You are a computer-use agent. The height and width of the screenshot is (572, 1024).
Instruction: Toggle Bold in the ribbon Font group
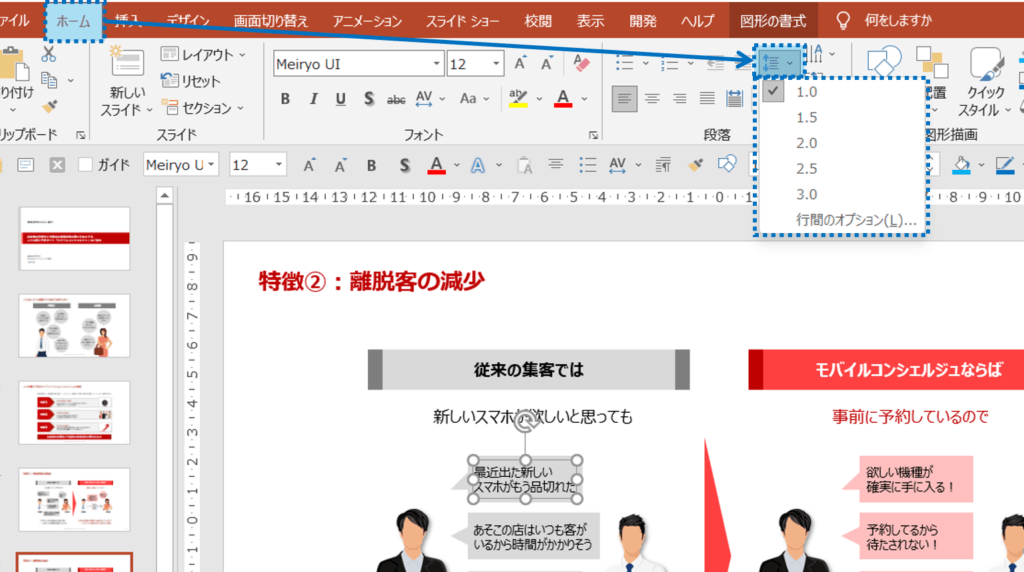(x=285, y=99)
